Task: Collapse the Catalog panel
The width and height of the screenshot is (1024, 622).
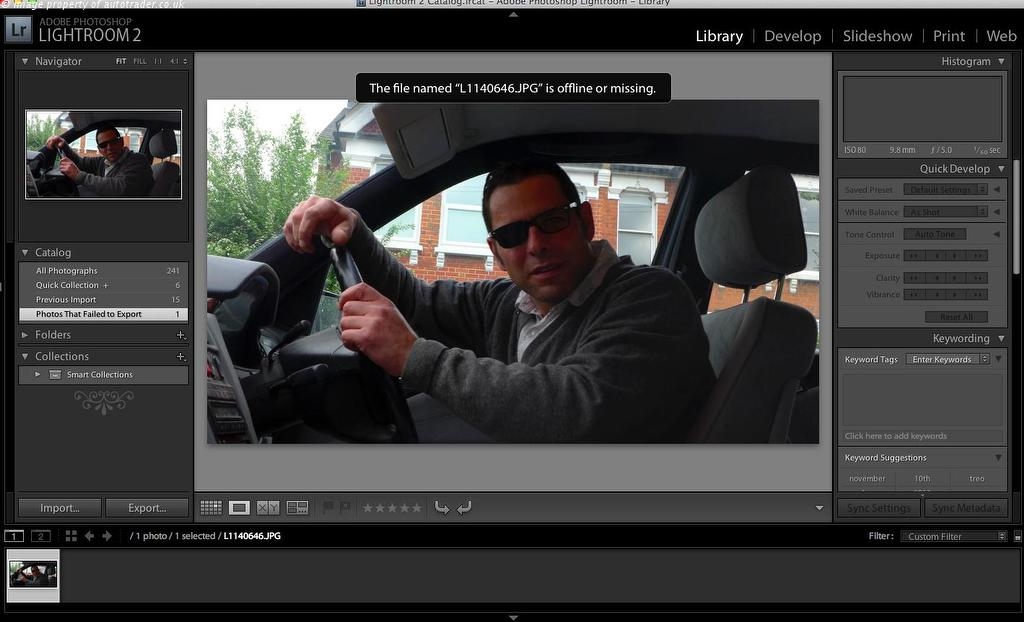Action: click(25, 252)
